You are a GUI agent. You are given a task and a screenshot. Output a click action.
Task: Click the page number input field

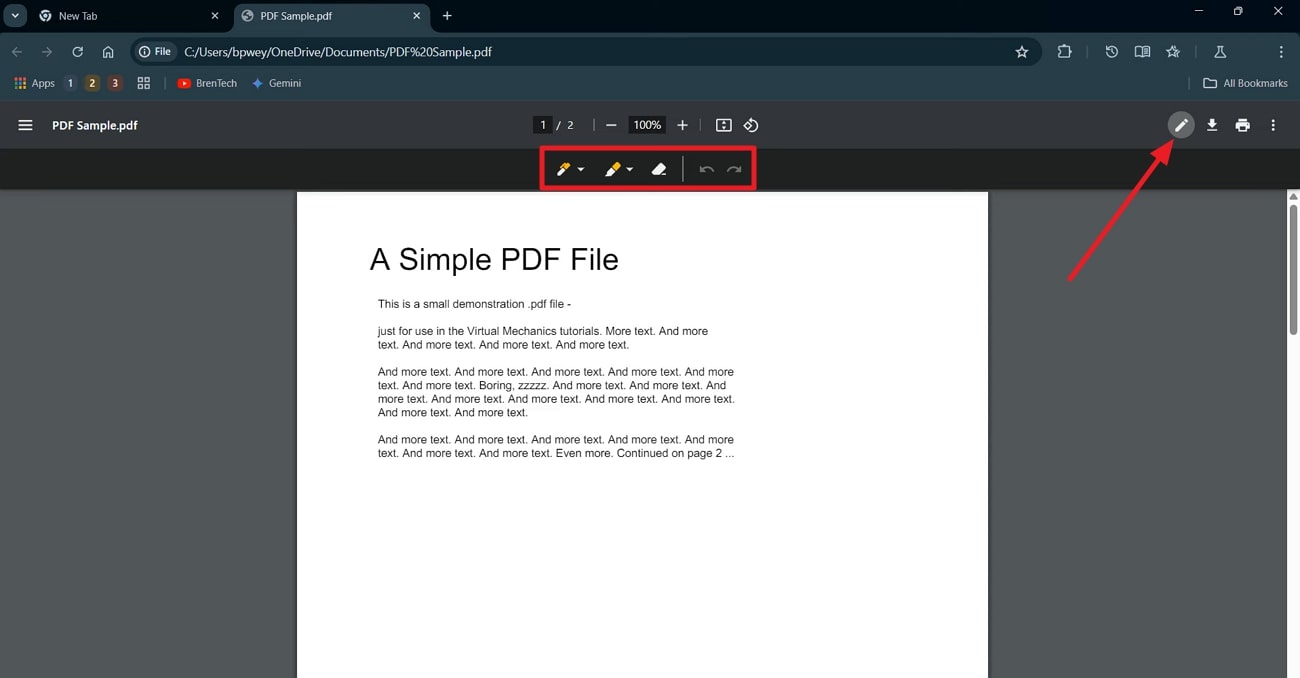click(x=543, y=125)
